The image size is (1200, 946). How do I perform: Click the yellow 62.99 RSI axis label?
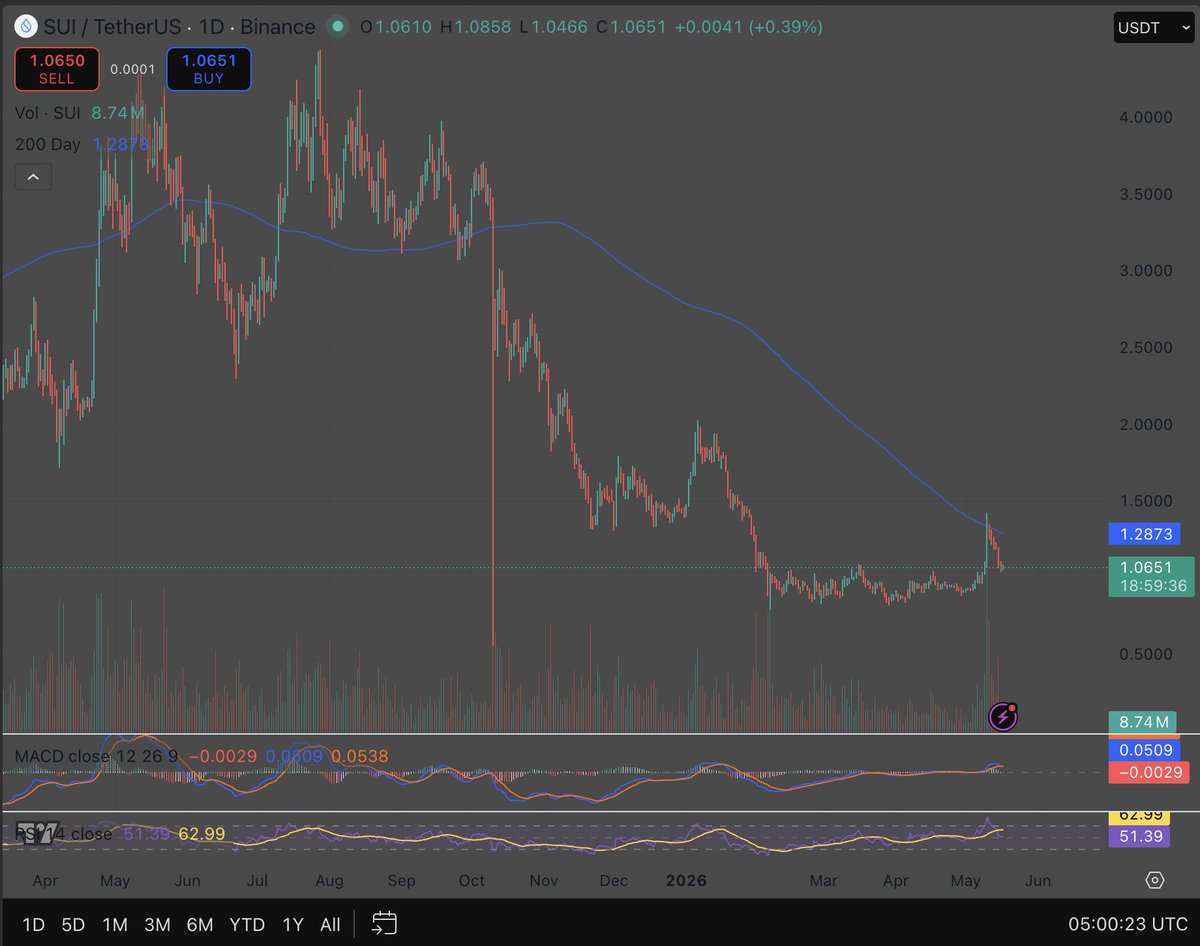pyautogui.click(x=1139, y=816)
